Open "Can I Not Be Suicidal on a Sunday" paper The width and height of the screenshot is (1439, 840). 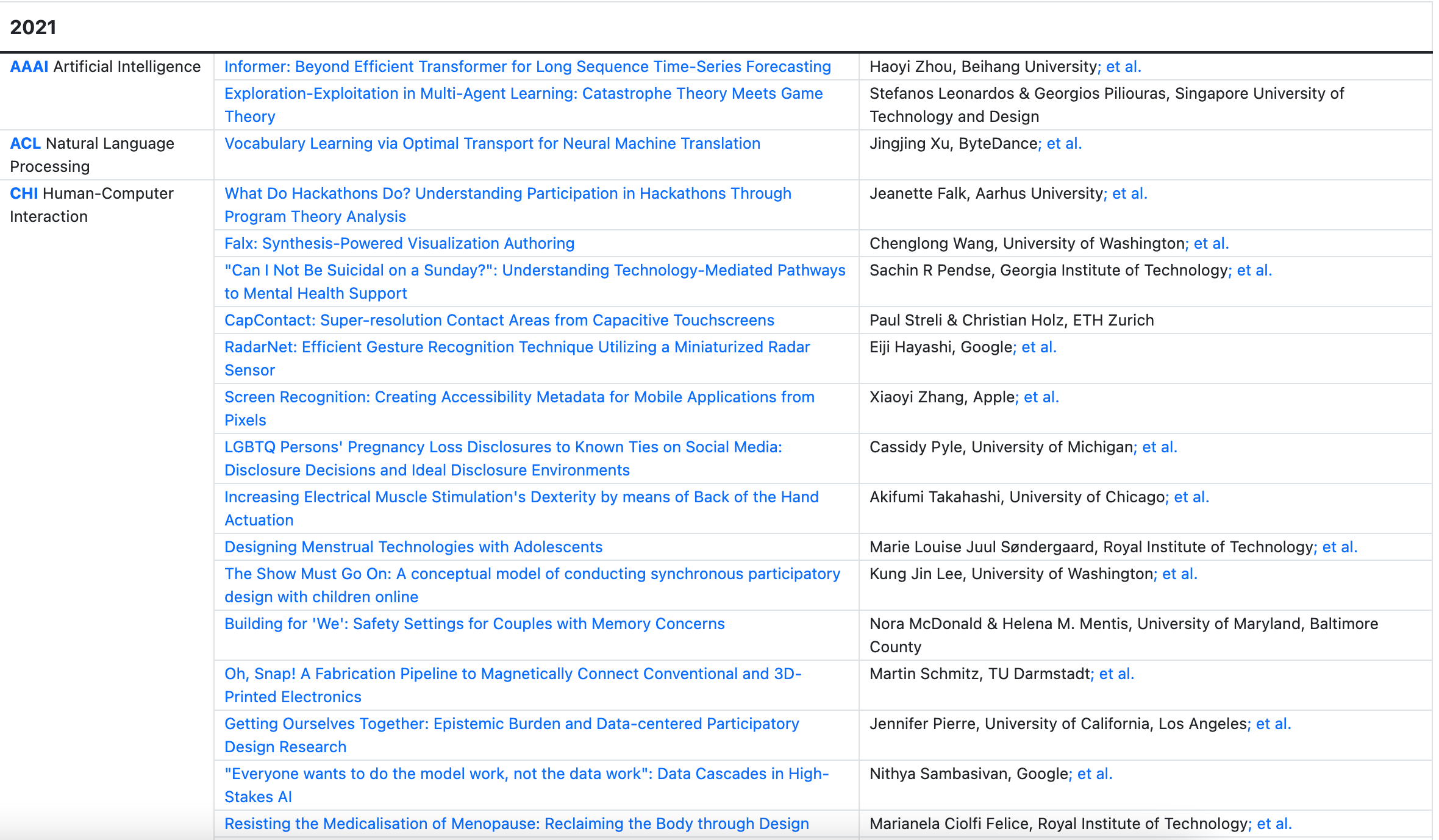click(x=535, y=282)
